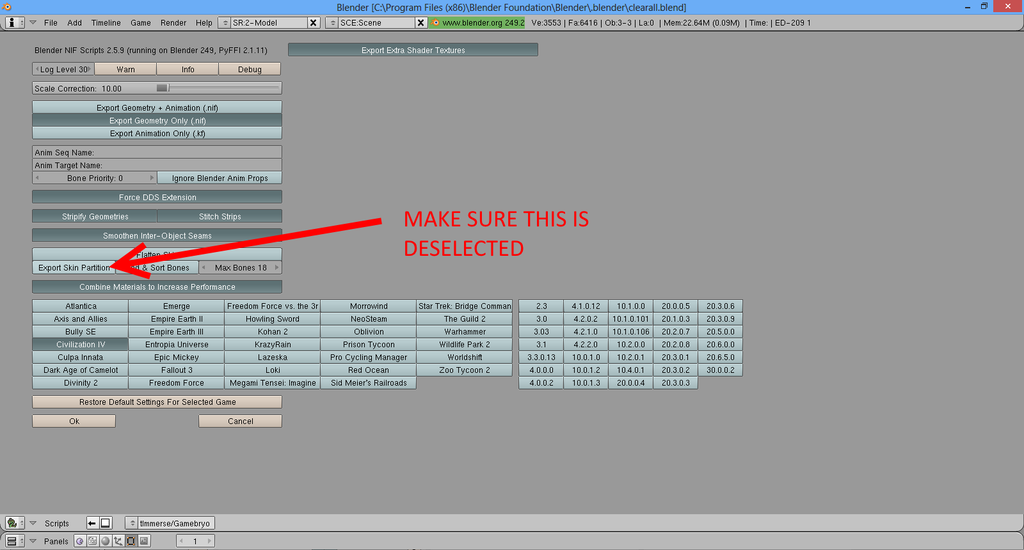Switch to Shading context sphere icon
The width and height of the screenshot is (1024, 550).
(x=105, y=541)
